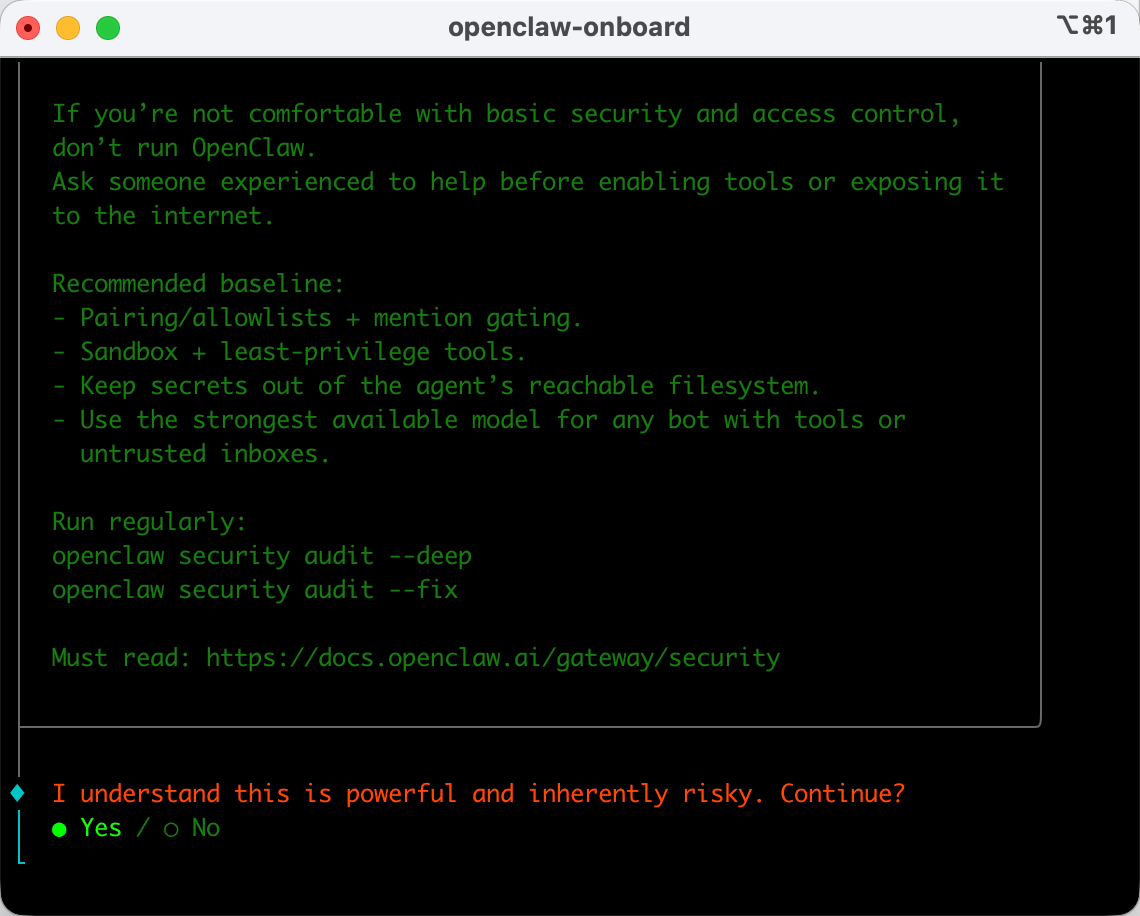This screenshot has height=916, width=1140.
Task: Click the ⌥⌘1 shortcut indicator in title bar
Action: 1086,26
